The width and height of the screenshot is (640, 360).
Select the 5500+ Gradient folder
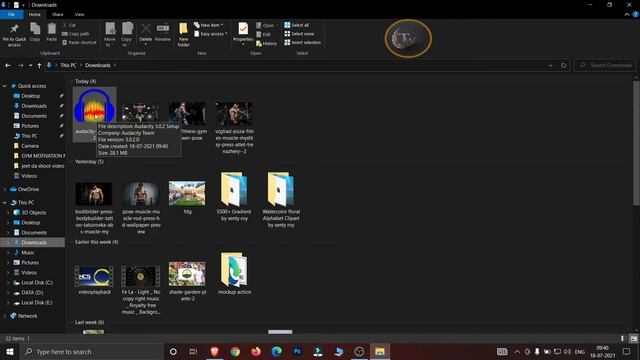coord(234,197)
